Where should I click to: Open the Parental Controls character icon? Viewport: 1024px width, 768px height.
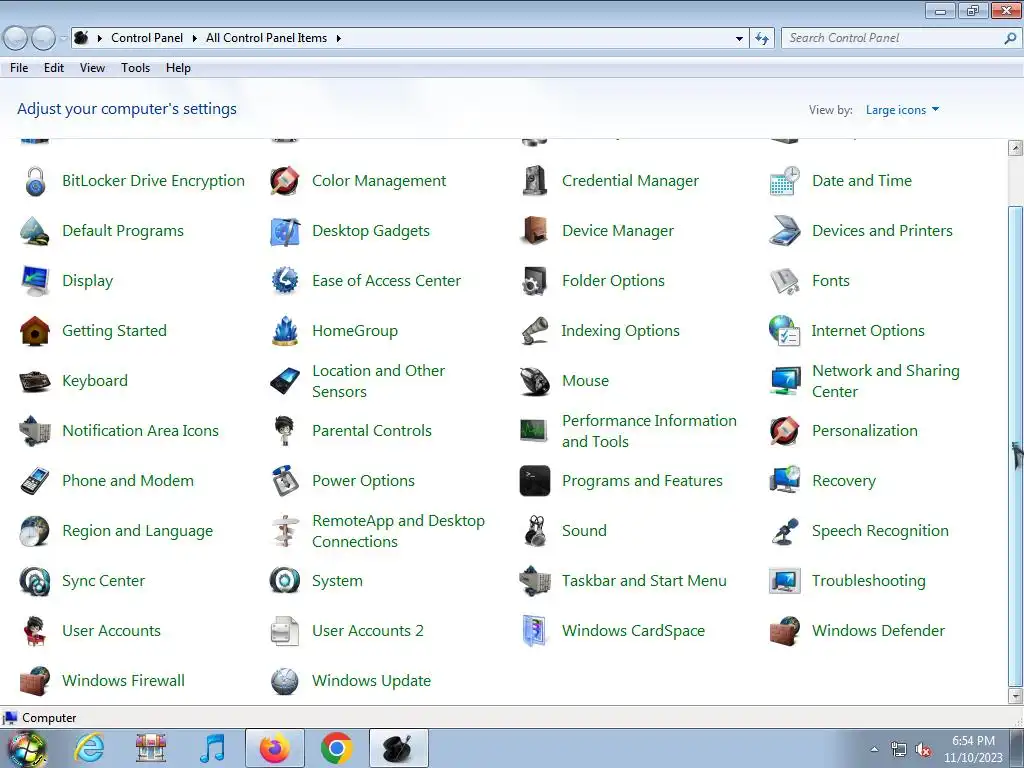tap(285, 431)
